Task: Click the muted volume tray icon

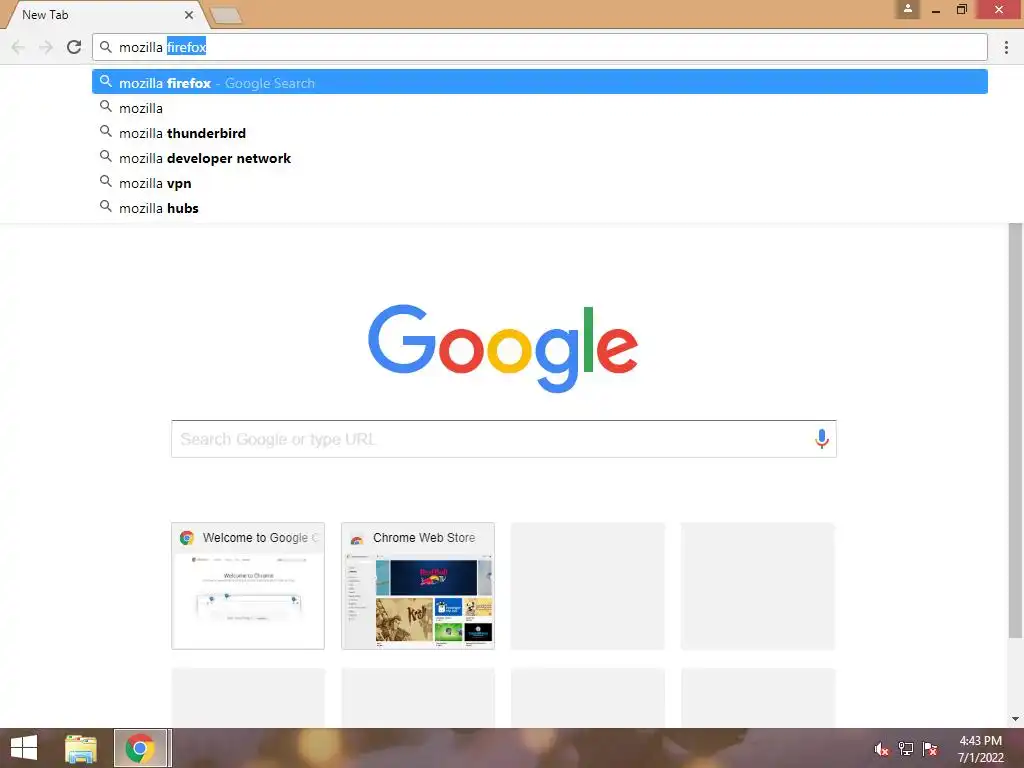Action: 882,748
